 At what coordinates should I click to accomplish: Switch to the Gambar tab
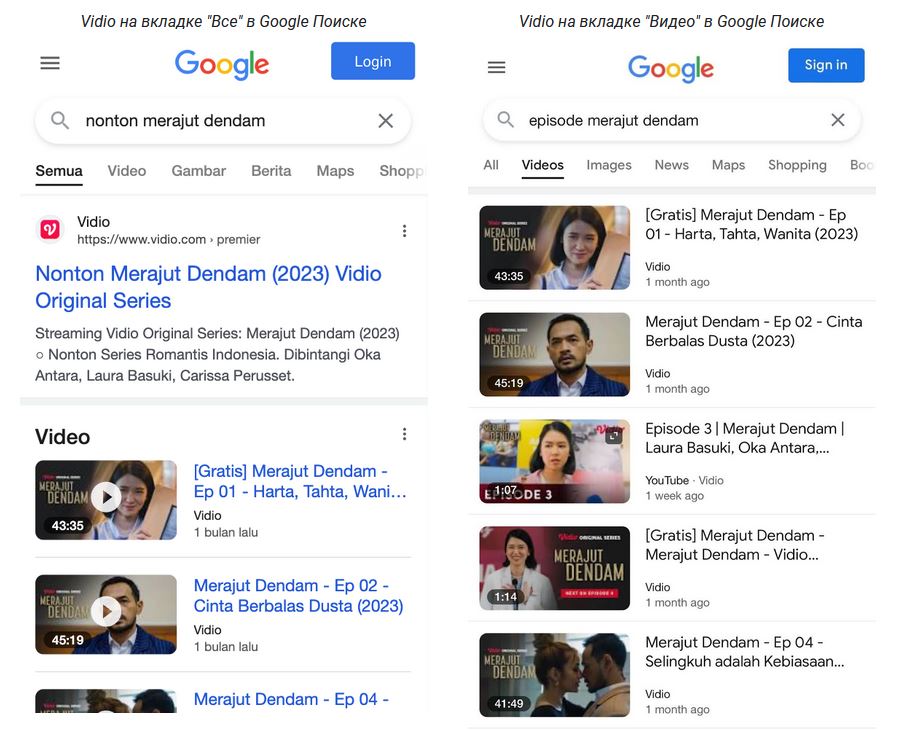click(x=198, y=171)
